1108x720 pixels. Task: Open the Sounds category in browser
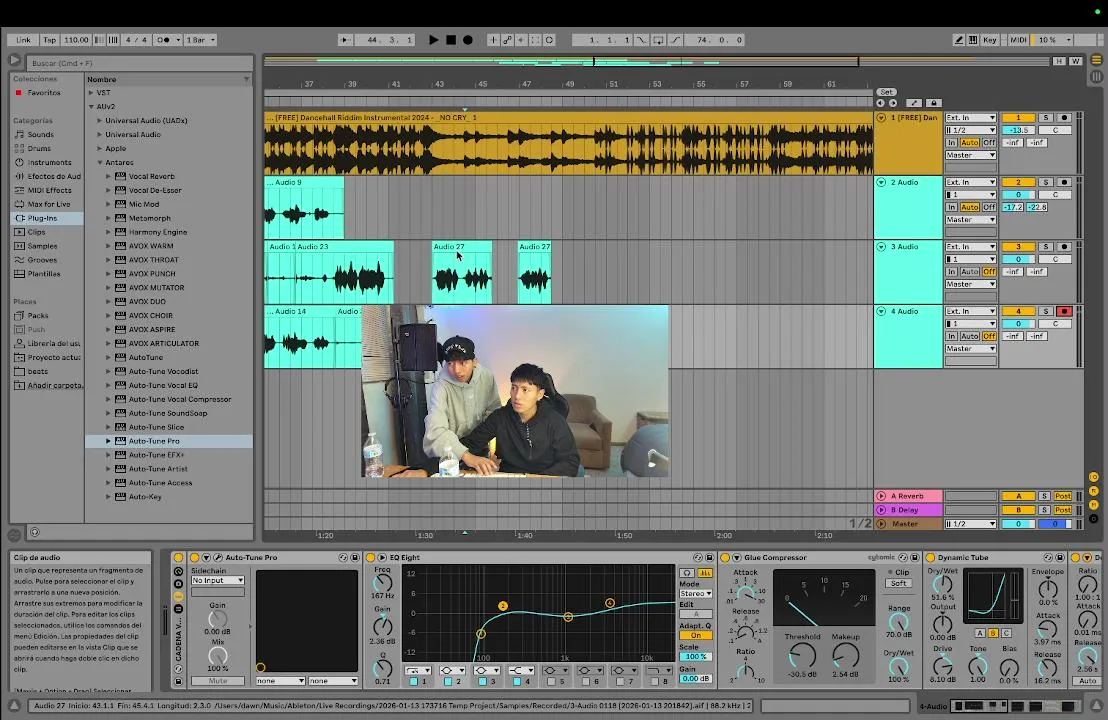(x=40, y=134)
